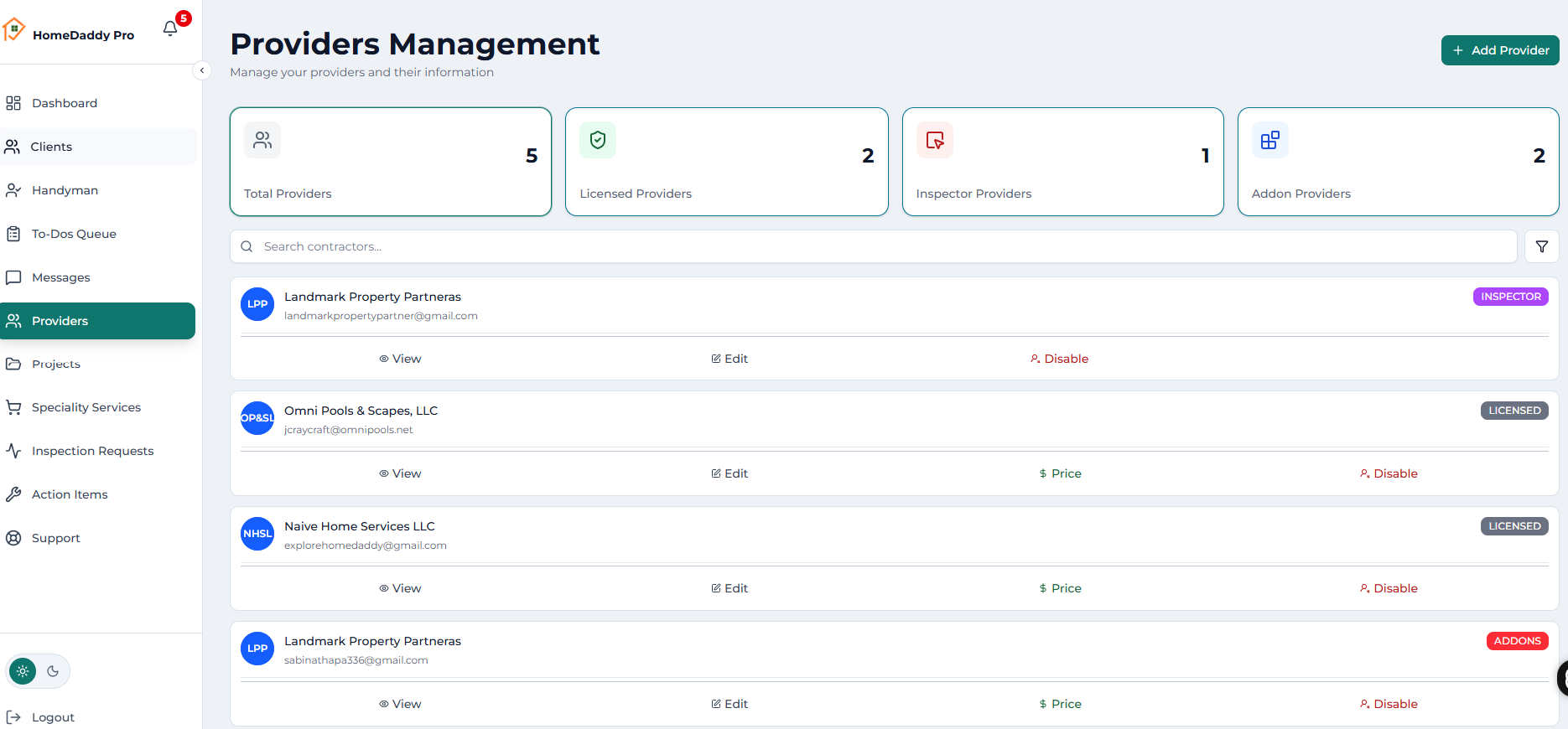Open the filter funnel button
This screenshot has height=729, width=1568.
coord(1542,246)
